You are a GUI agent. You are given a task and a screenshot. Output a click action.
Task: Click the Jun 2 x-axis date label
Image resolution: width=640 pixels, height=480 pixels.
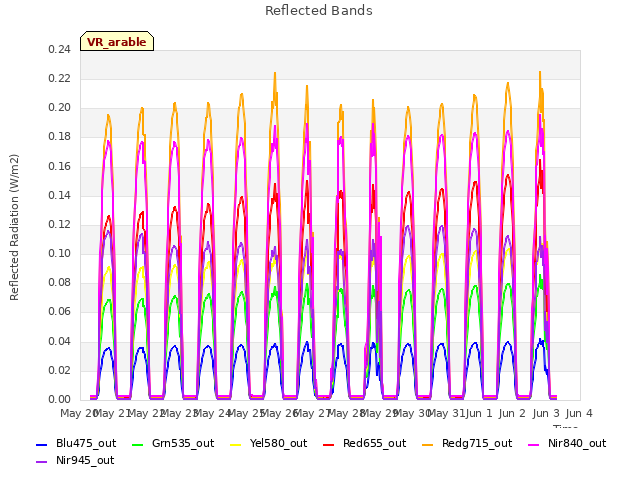[x=512, y=413]
